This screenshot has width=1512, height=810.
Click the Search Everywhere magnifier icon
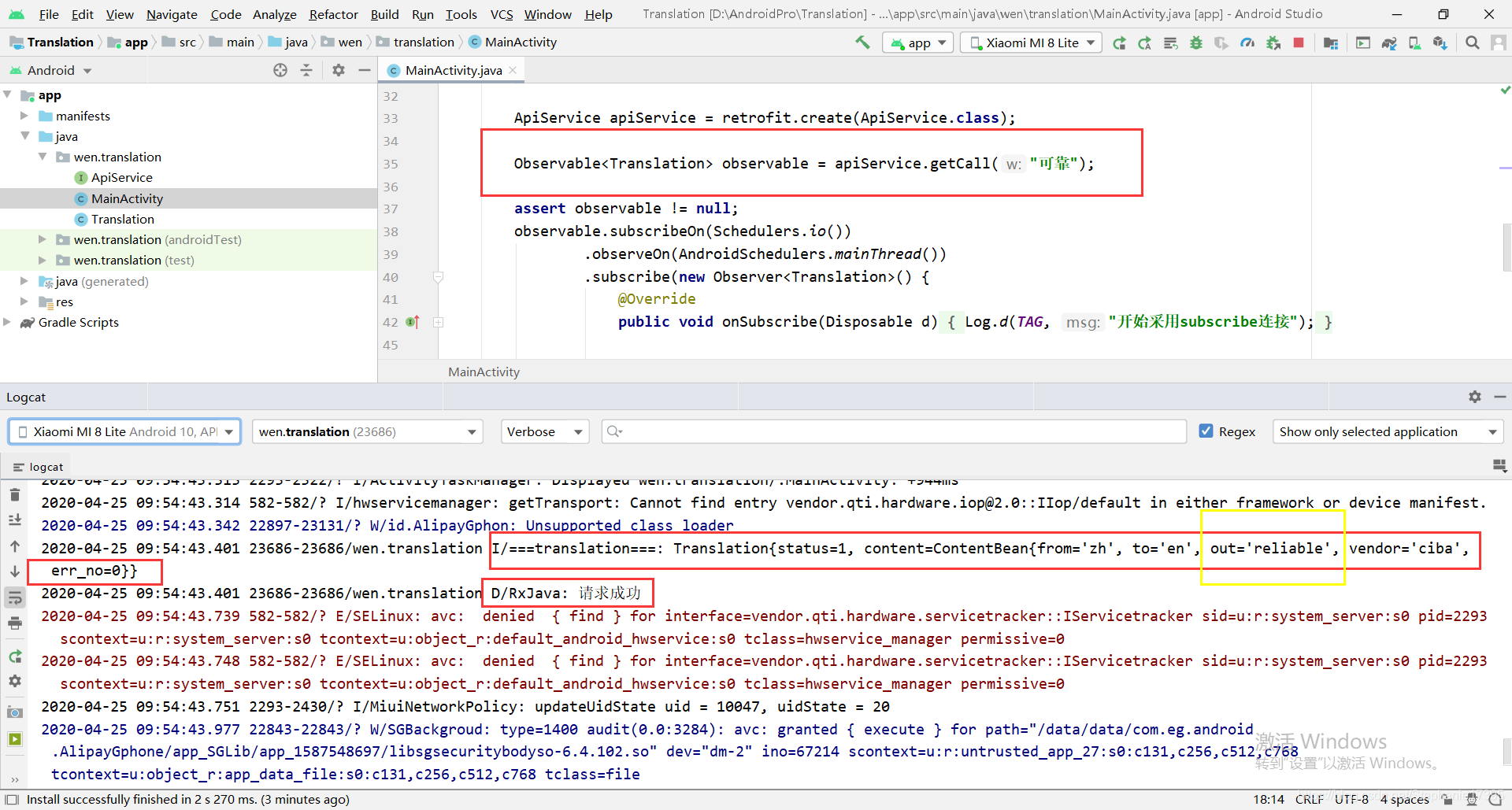pos(1472,43)
